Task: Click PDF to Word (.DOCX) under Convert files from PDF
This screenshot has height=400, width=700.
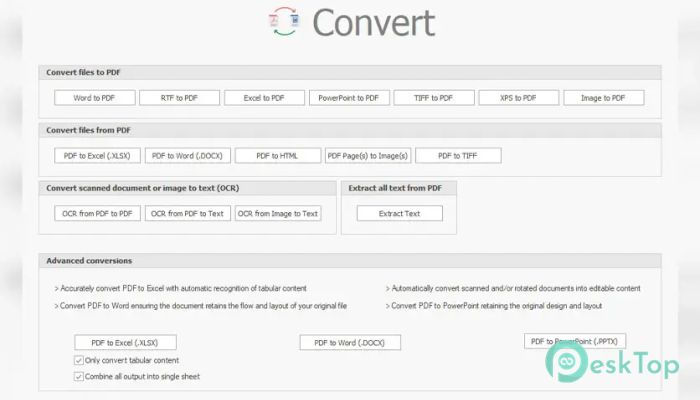Action: tap(188, 155)
